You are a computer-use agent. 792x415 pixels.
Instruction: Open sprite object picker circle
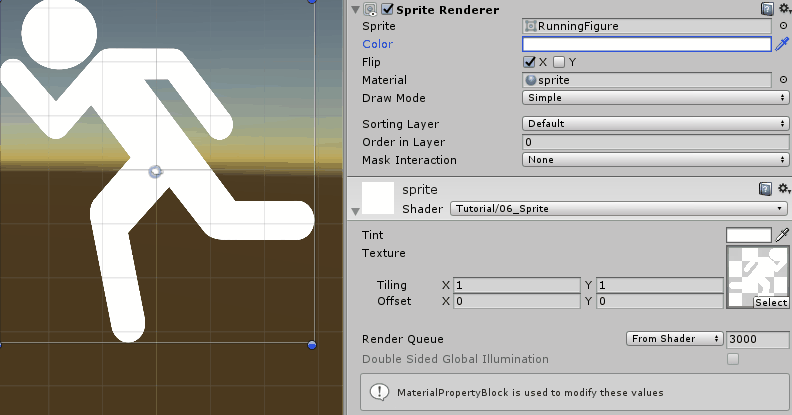pos(783,26)
